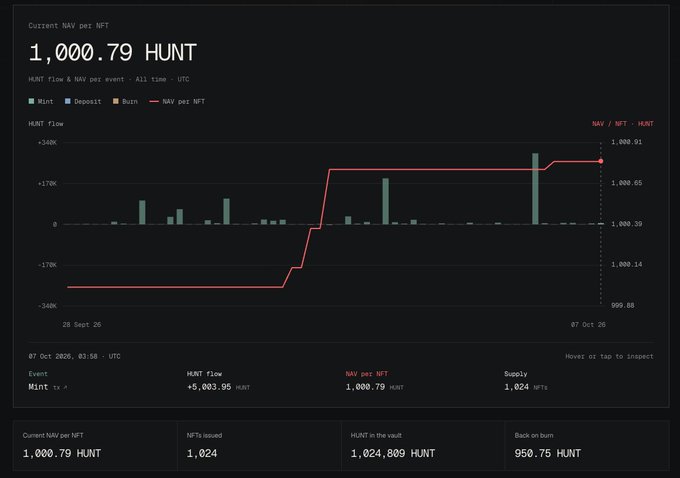The height and width of the screenshot is (478, 680).
Task: Click the chart subtitle 'HUNT flow & NAV per event'
Action: (x=76, y=79)
